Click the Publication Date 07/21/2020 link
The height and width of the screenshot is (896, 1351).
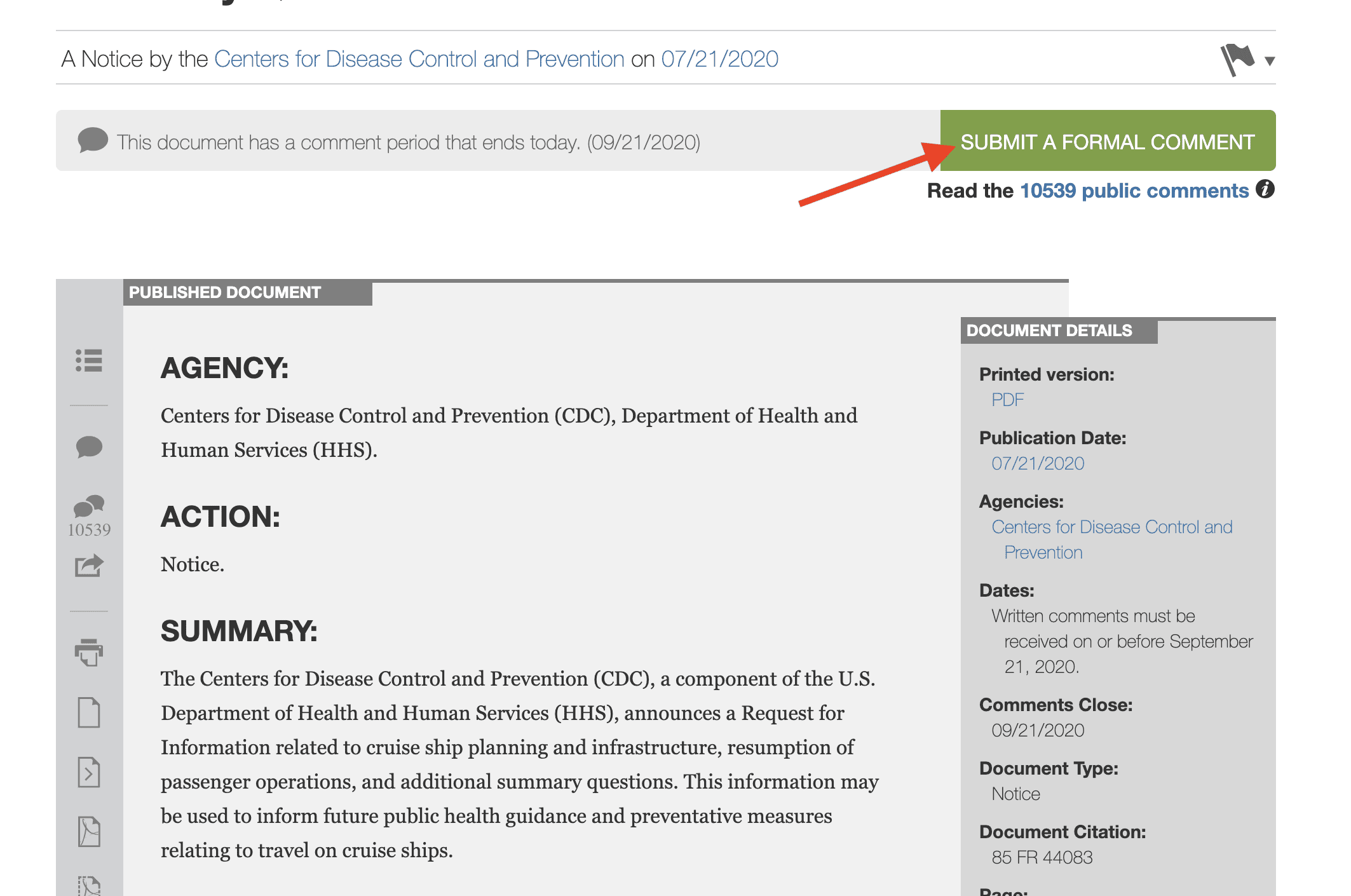coord(1038,463)
